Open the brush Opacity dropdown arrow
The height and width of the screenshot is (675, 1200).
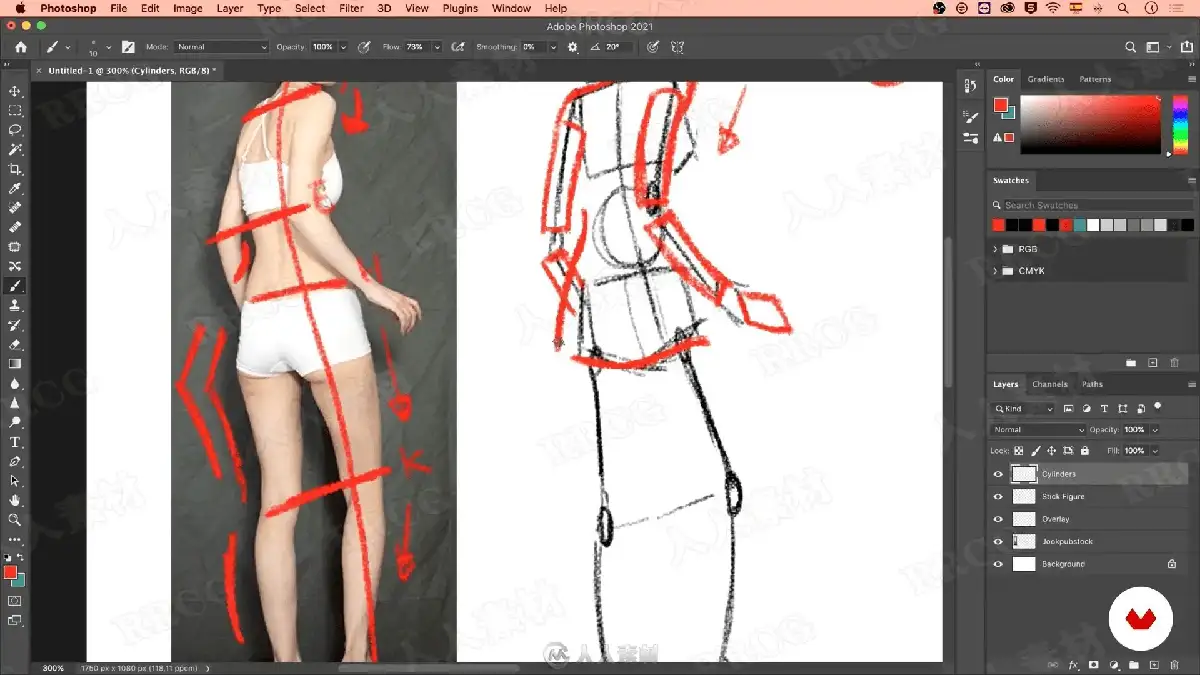pos(343,47)
